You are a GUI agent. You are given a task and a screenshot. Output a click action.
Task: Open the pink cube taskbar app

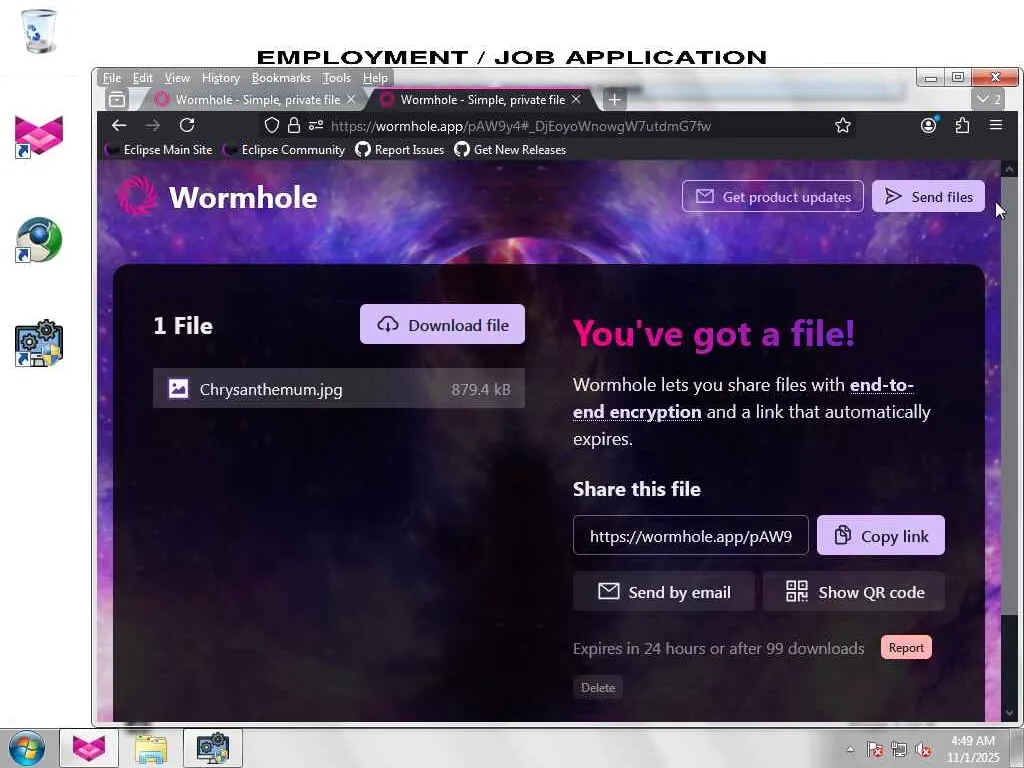tap(89, 748)
